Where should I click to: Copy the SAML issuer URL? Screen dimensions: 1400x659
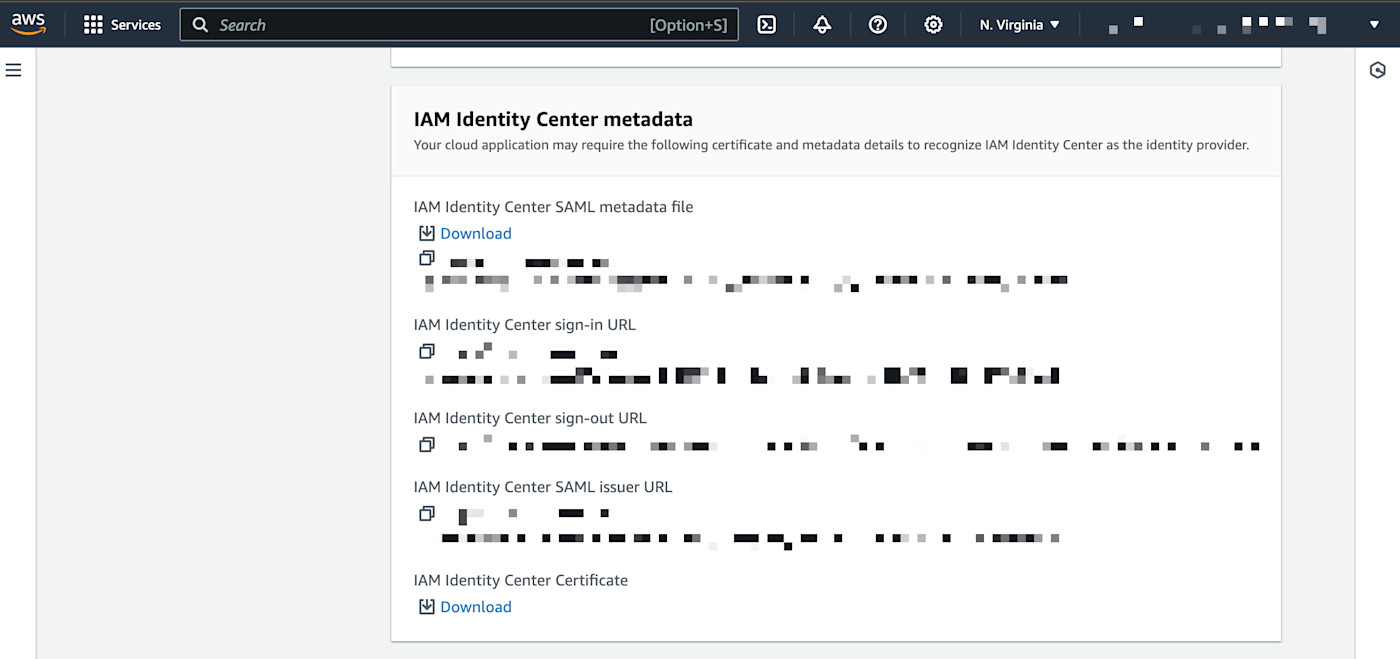point(426,513)
